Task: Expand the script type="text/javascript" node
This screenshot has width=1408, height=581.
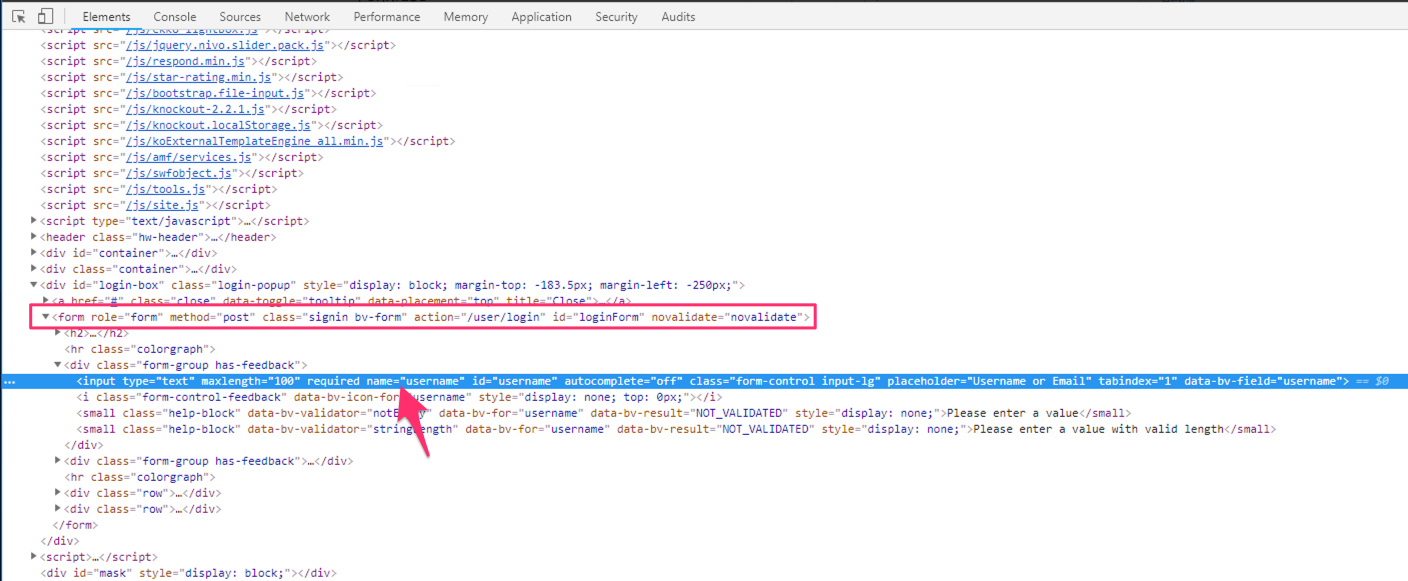Action: [x=35, y=221]
